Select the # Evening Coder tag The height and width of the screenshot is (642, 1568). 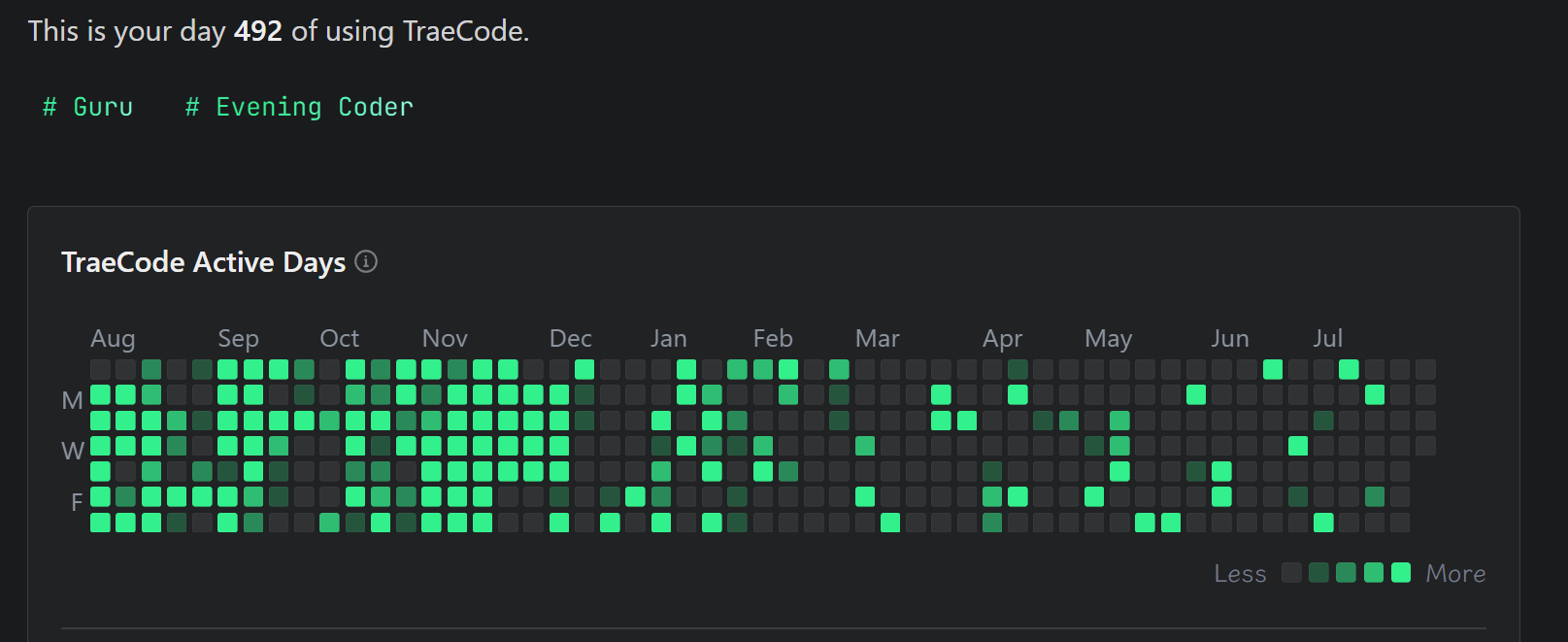click(x=299, y=107)
